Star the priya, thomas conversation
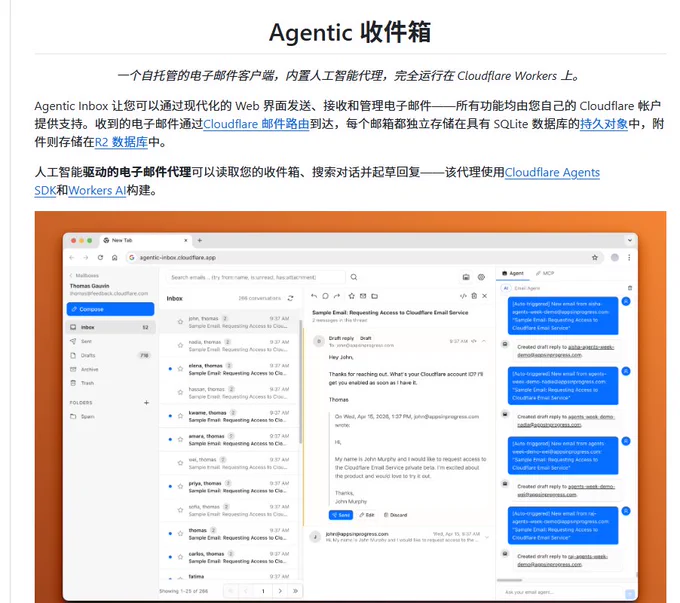Image resolution: width=680 pixels, height=603 pixels. 180,486
